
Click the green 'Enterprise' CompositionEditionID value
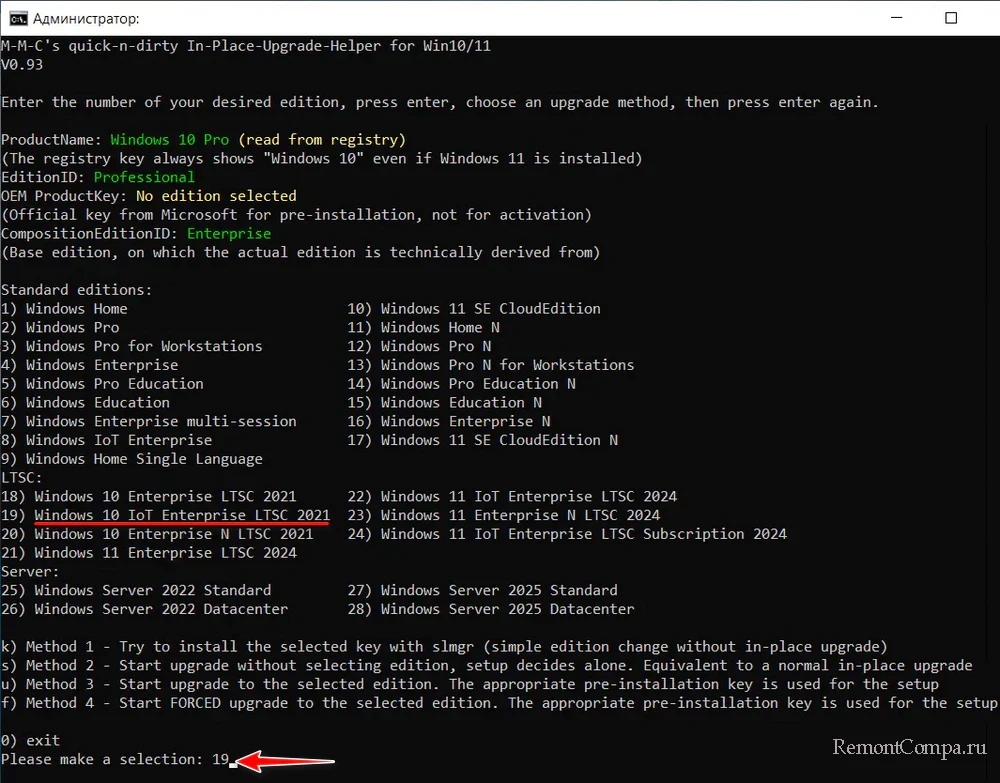click(228, 233)
